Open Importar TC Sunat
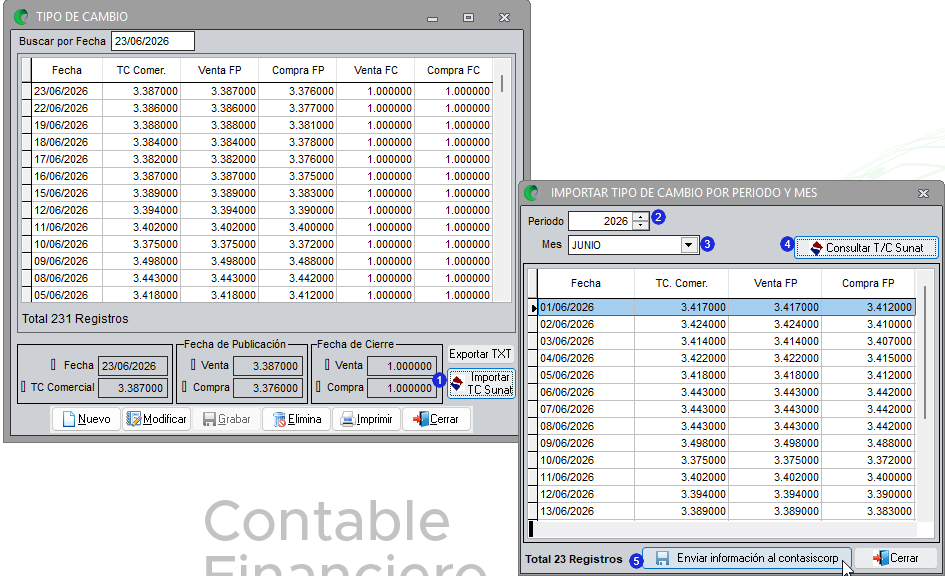Viewport: 945px width, 576px height. [x=481, y=383]
